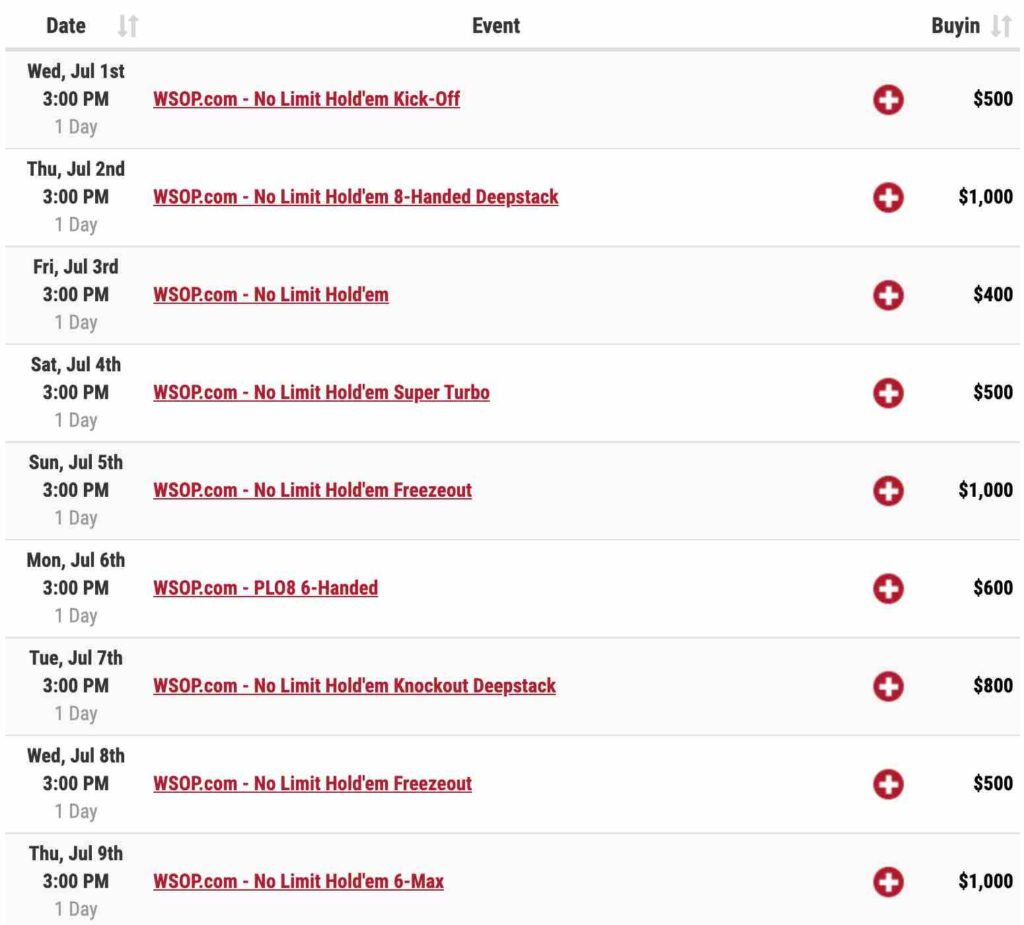Expand details for the Kick-Off $500 event
The height and width of the screenshot is (925, 1024).
(888, 99)
